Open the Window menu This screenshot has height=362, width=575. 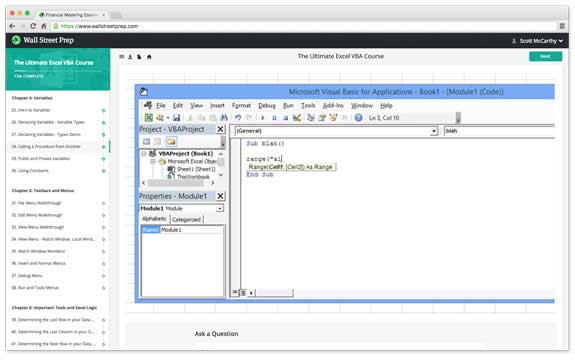pos(362,106)
